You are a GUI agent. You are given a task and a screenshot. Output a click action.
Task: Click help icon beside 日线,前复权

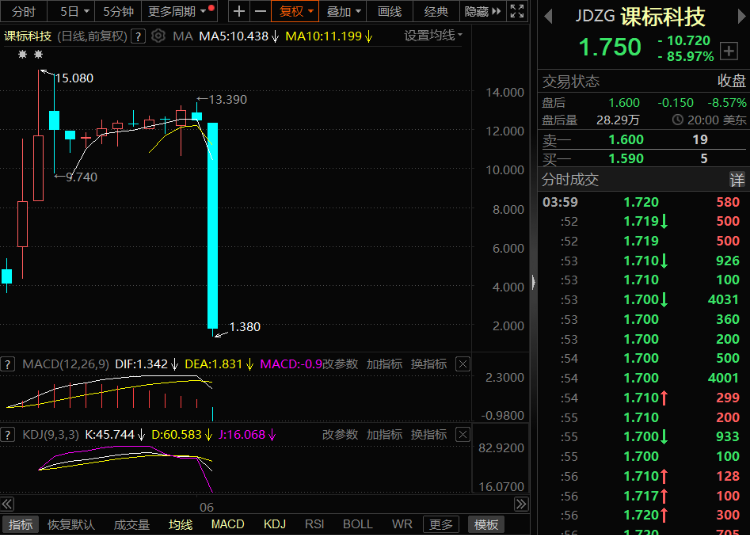138,36
